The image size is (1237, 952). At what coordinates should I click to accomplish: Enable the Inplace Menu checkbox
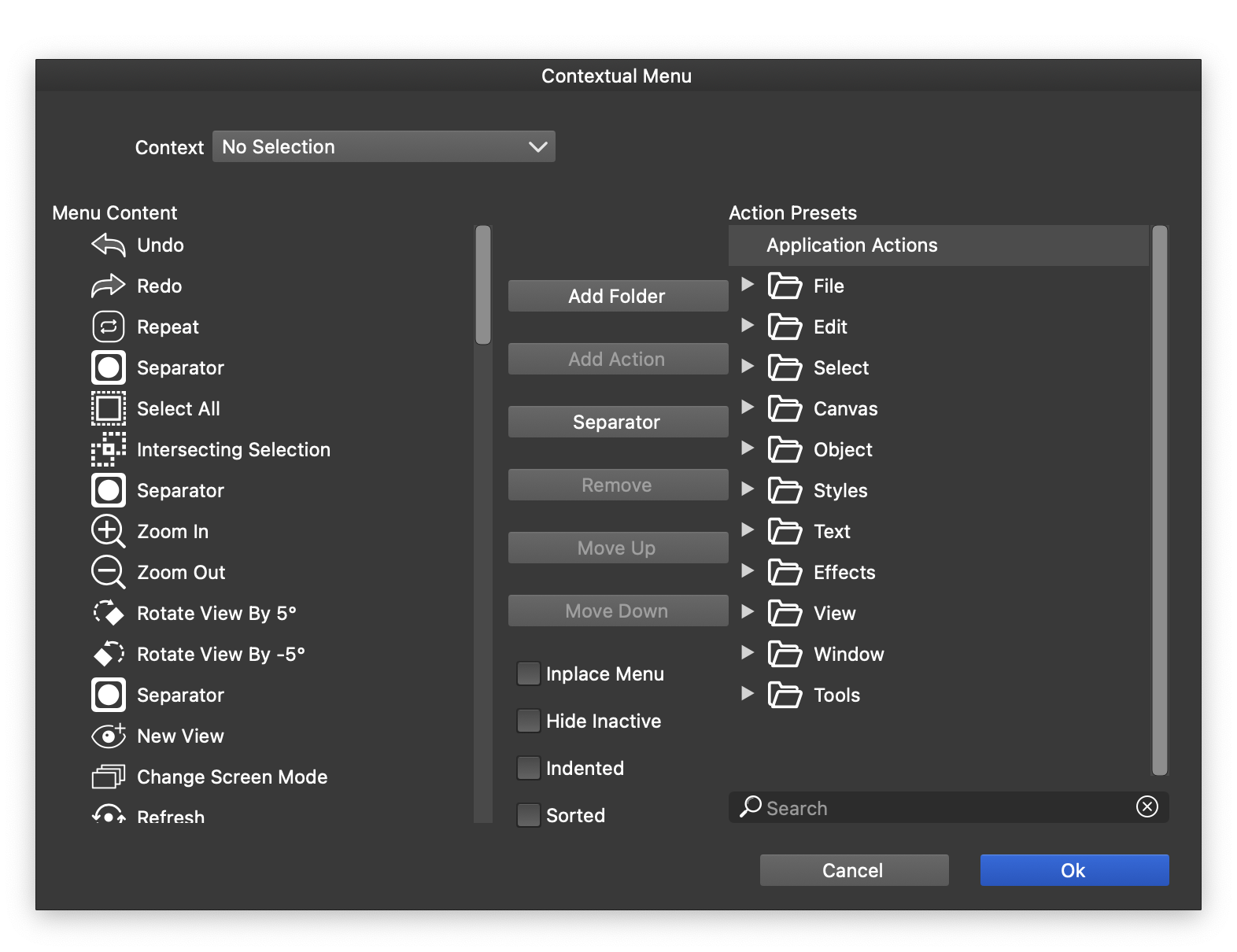click(529, 674)
